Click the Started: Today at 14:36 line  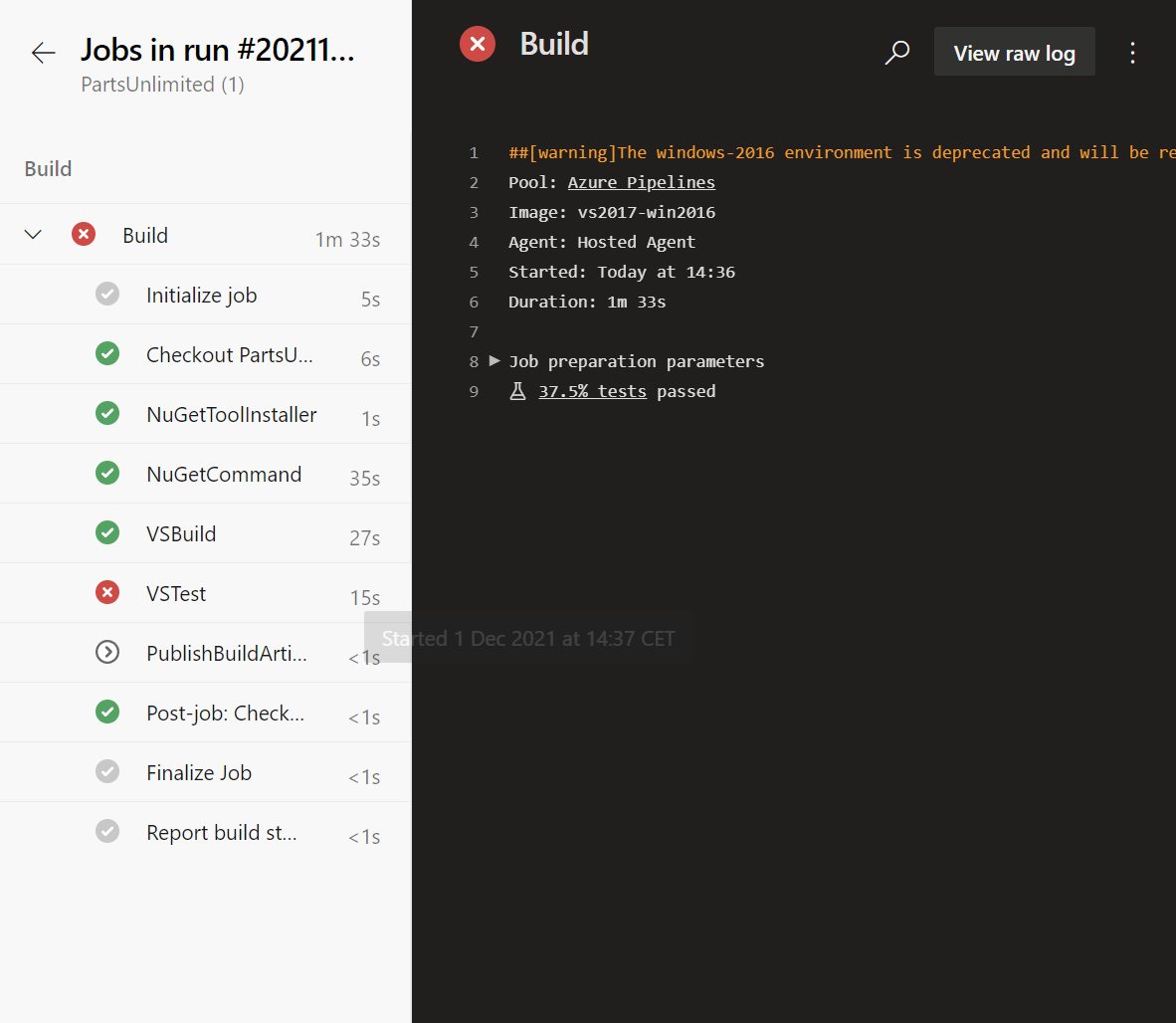[x=622, y=273]
